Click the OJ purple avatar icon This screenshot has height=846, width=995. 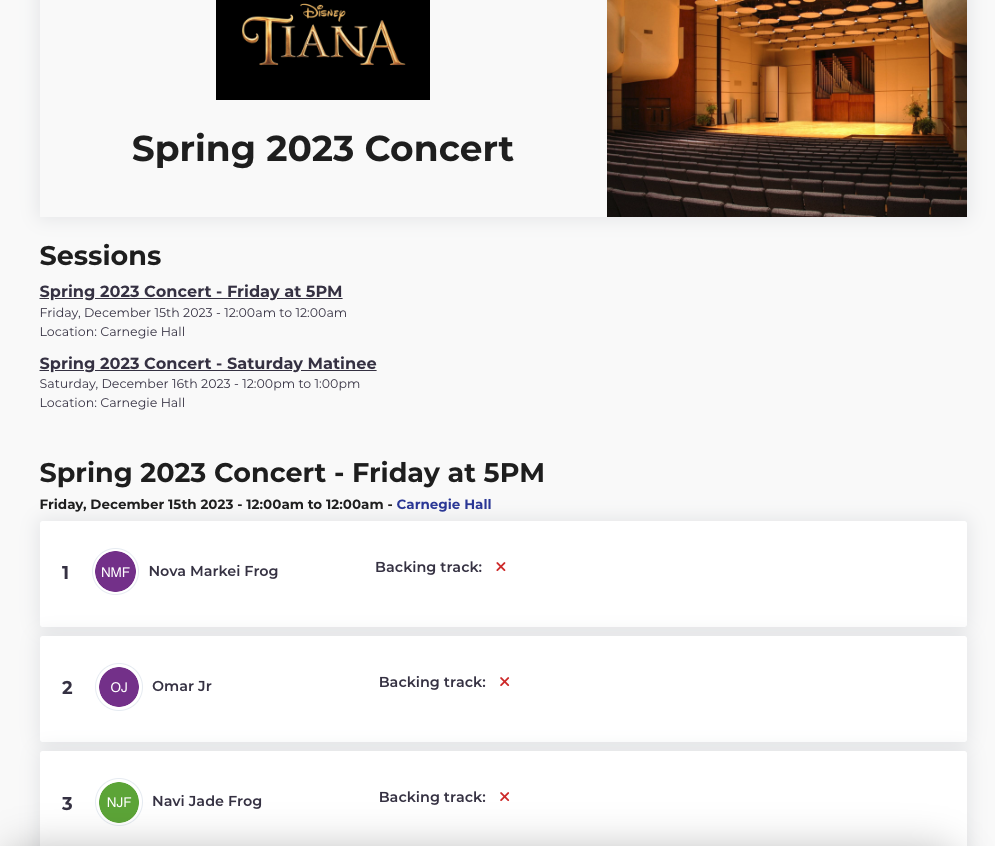click(x=119, y=687)
